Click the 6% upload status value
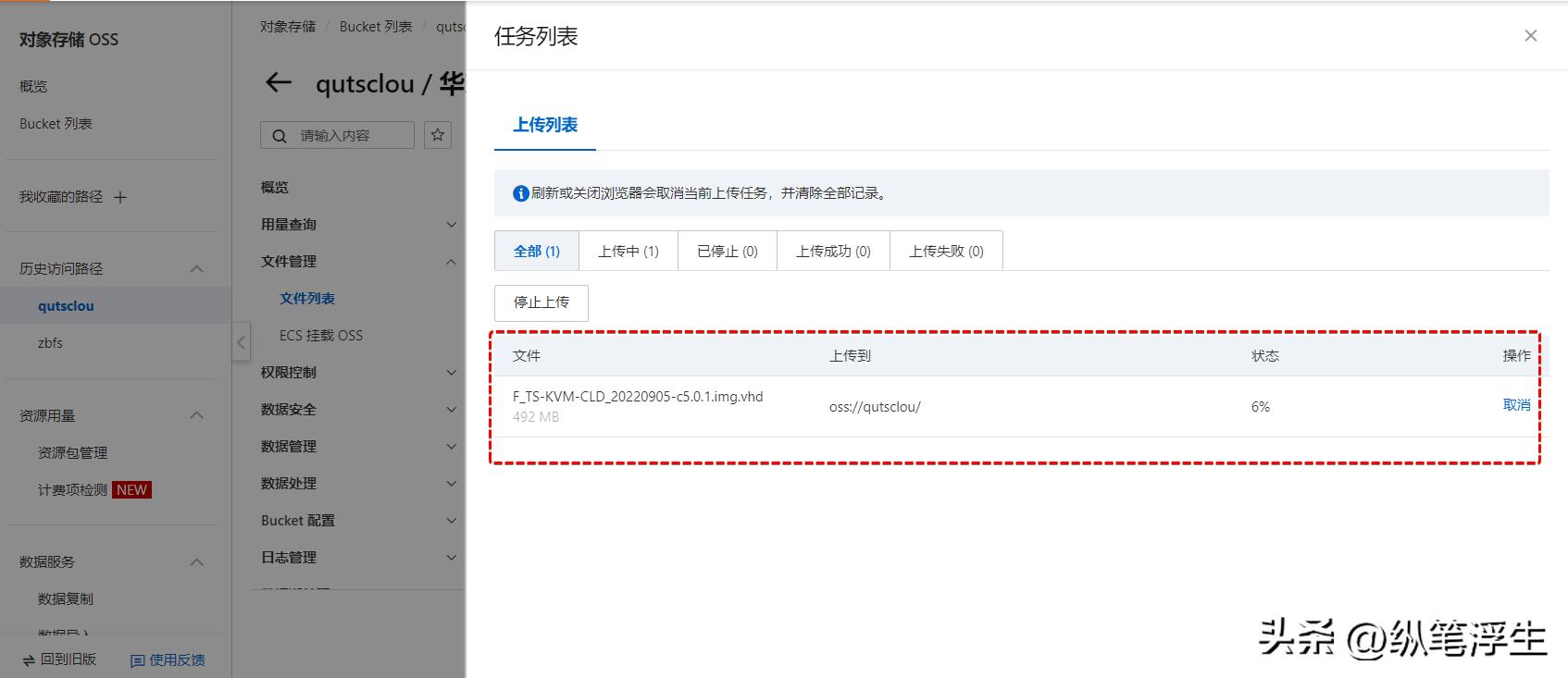This screenshot has width=1568, height=678. click(x=1261, y=406)
